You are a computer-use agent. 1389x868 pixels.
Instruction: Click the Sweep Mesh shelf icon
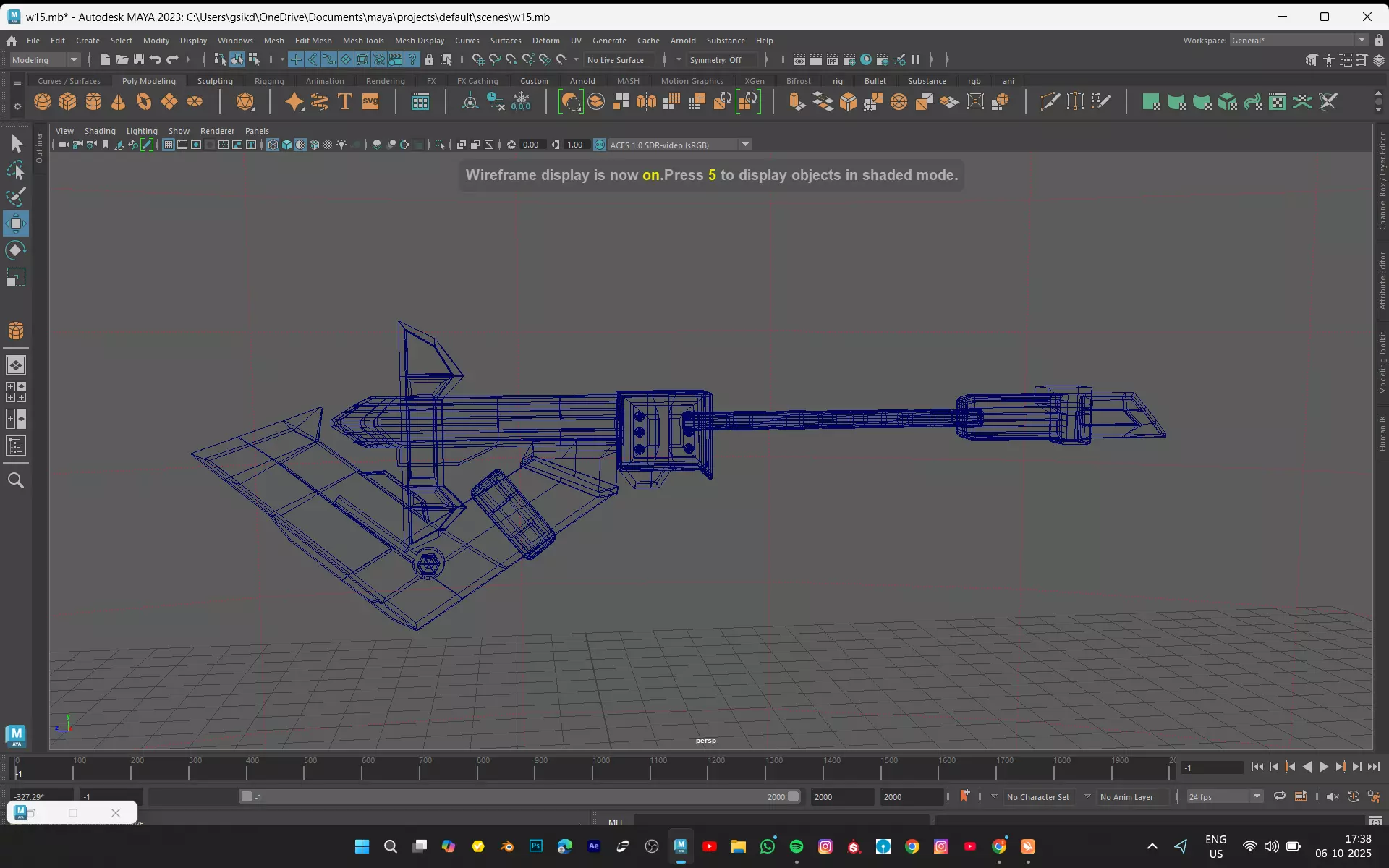320,102
